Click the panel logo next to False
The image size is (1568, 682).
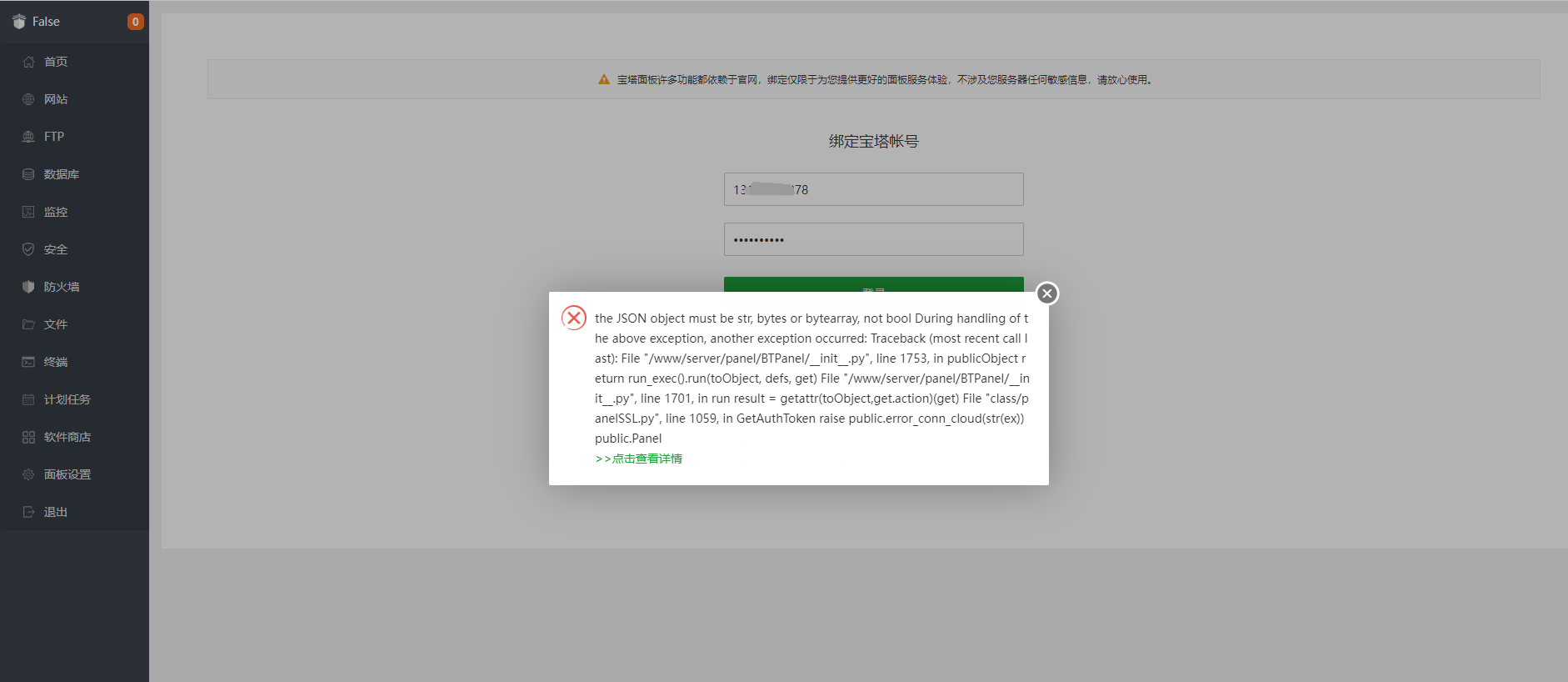pos(19,22)
